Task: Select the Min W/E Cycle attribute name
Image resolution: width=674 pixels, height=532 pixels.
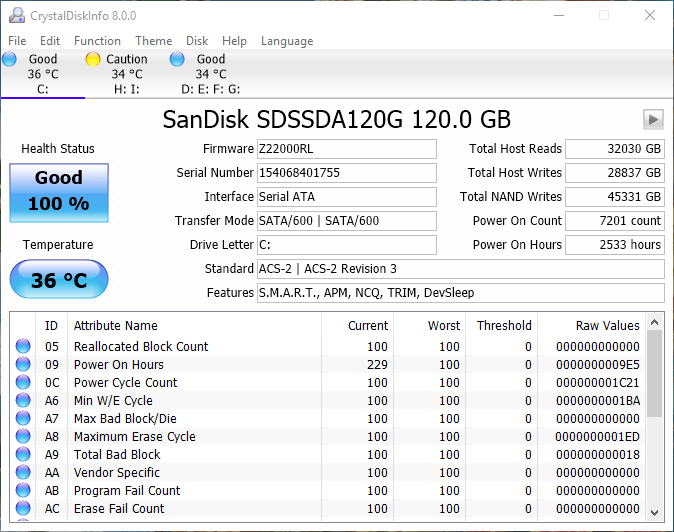Action: coord(113,401)
